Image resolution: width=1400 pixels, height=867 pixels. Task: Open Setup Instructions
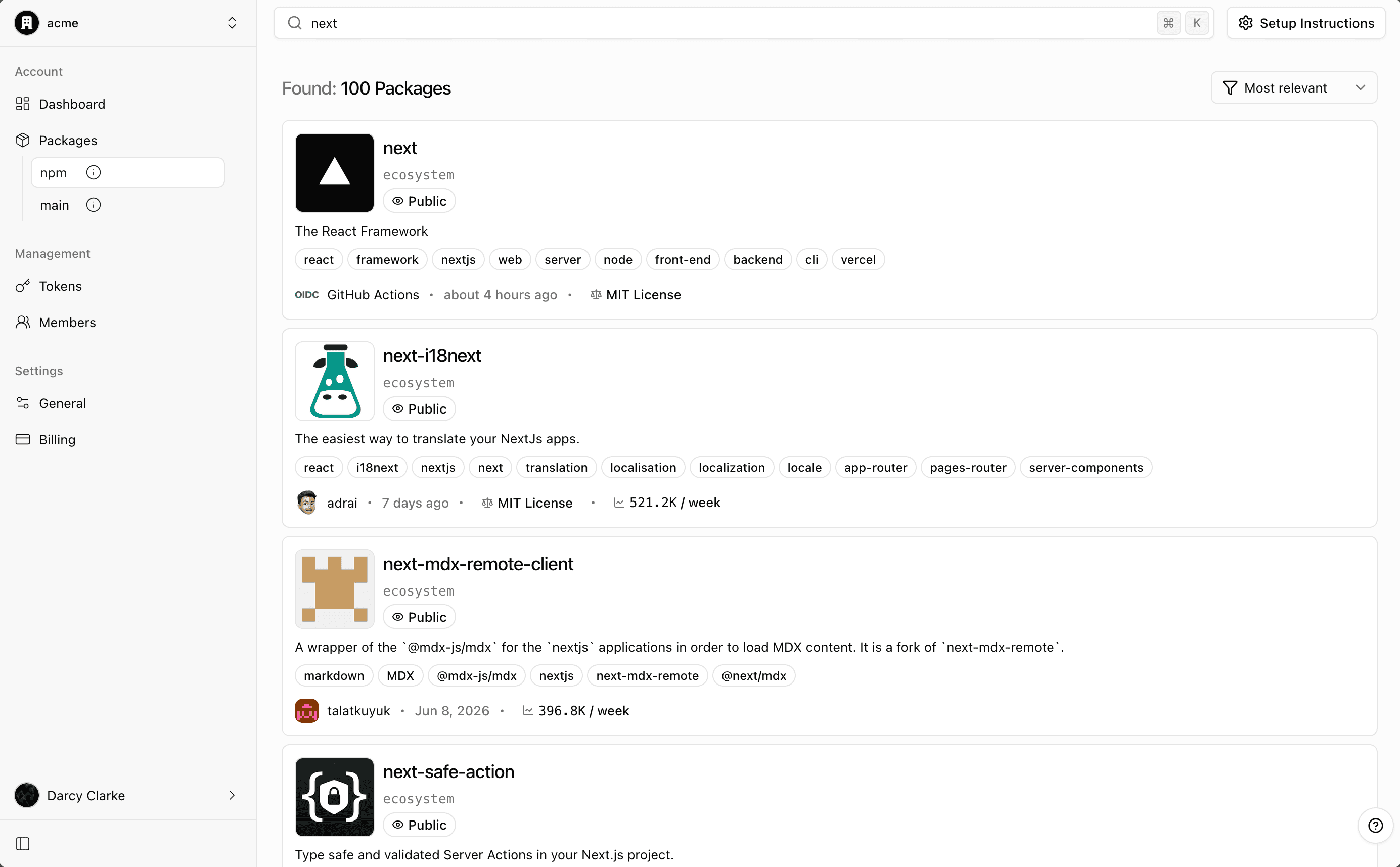1306,23
